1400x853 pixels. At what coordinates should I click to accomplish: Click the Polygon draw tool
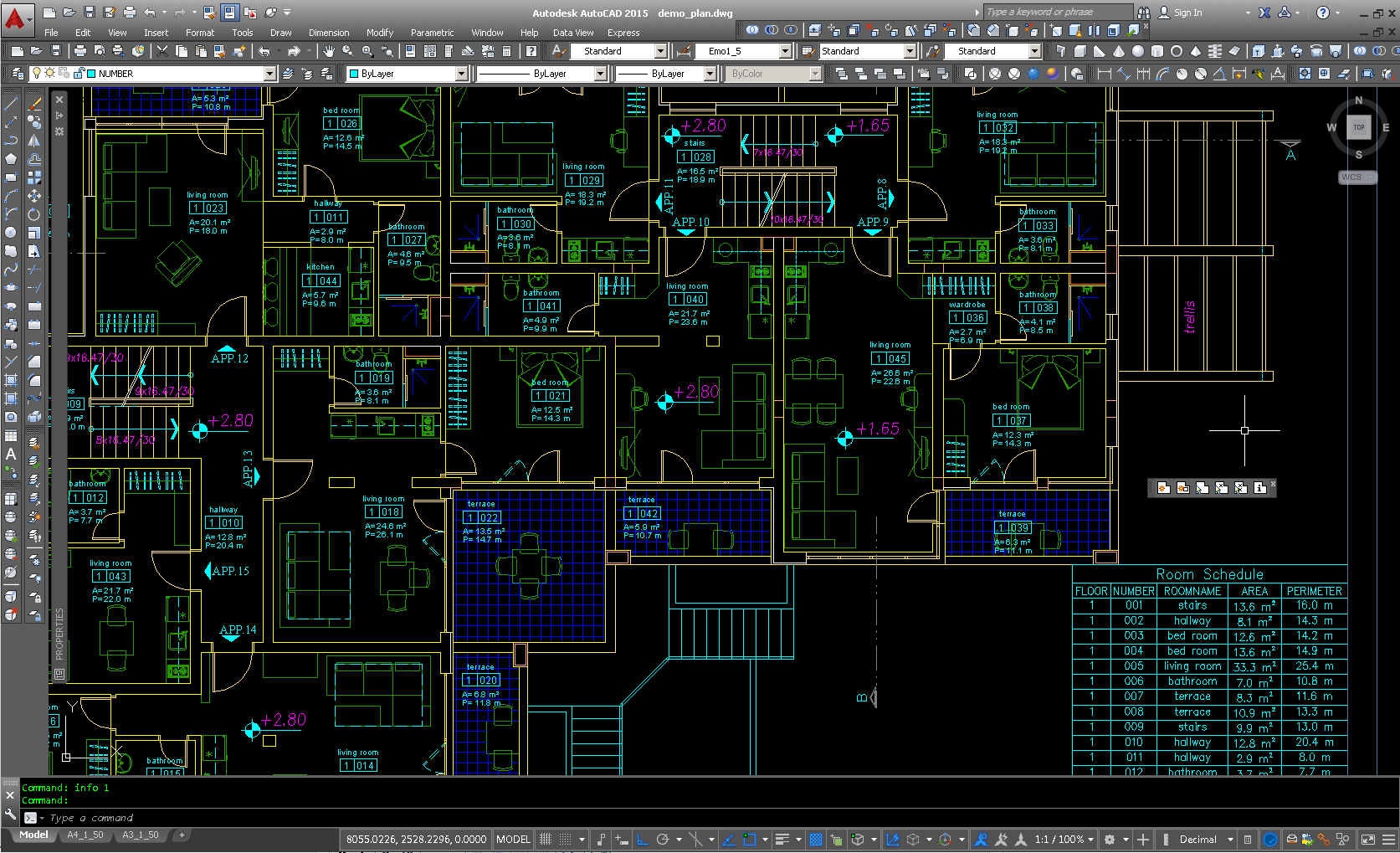coord(11,159)
